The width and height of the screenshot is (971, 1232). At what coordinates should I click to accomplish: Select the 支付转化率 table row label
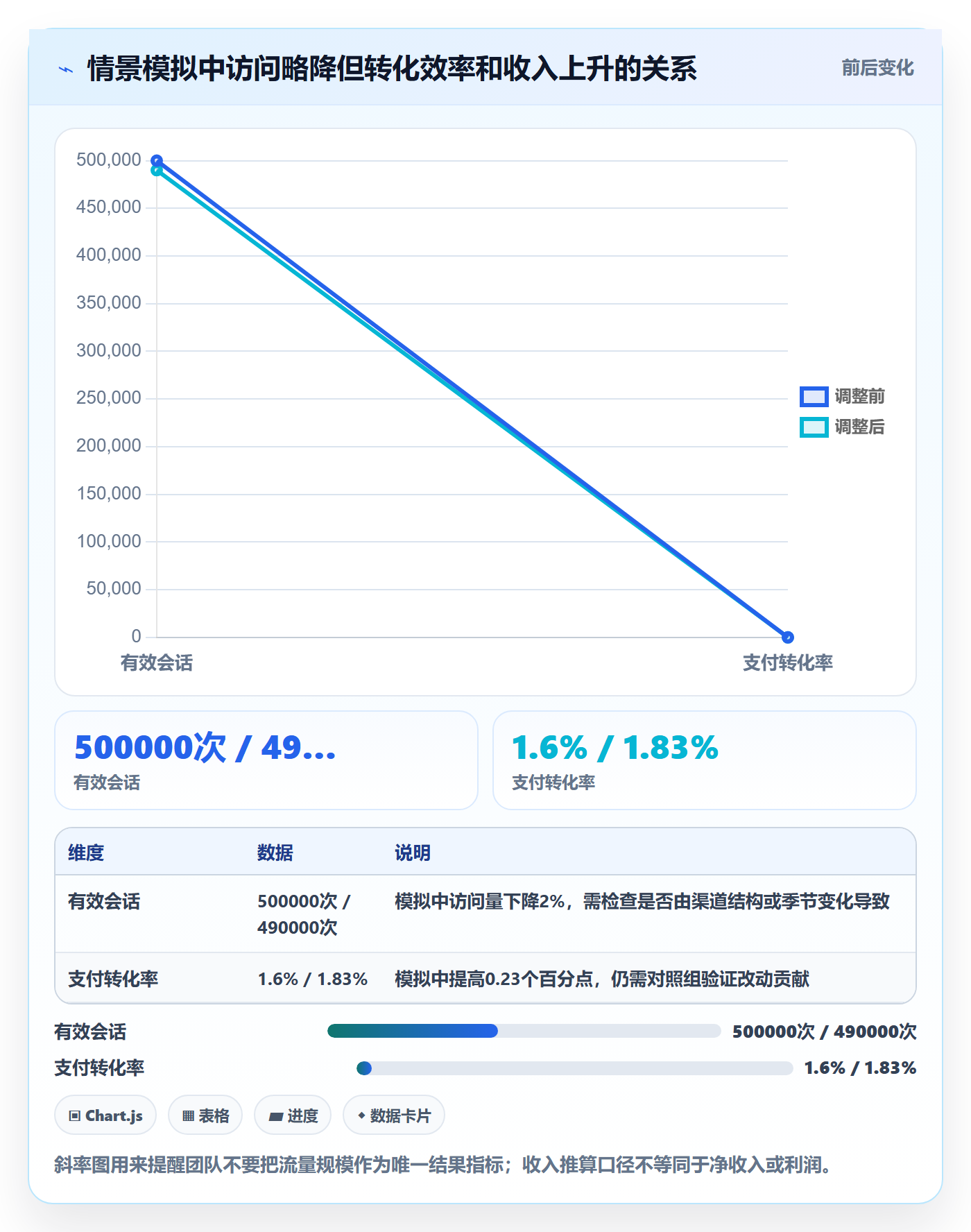pos(113,979)
